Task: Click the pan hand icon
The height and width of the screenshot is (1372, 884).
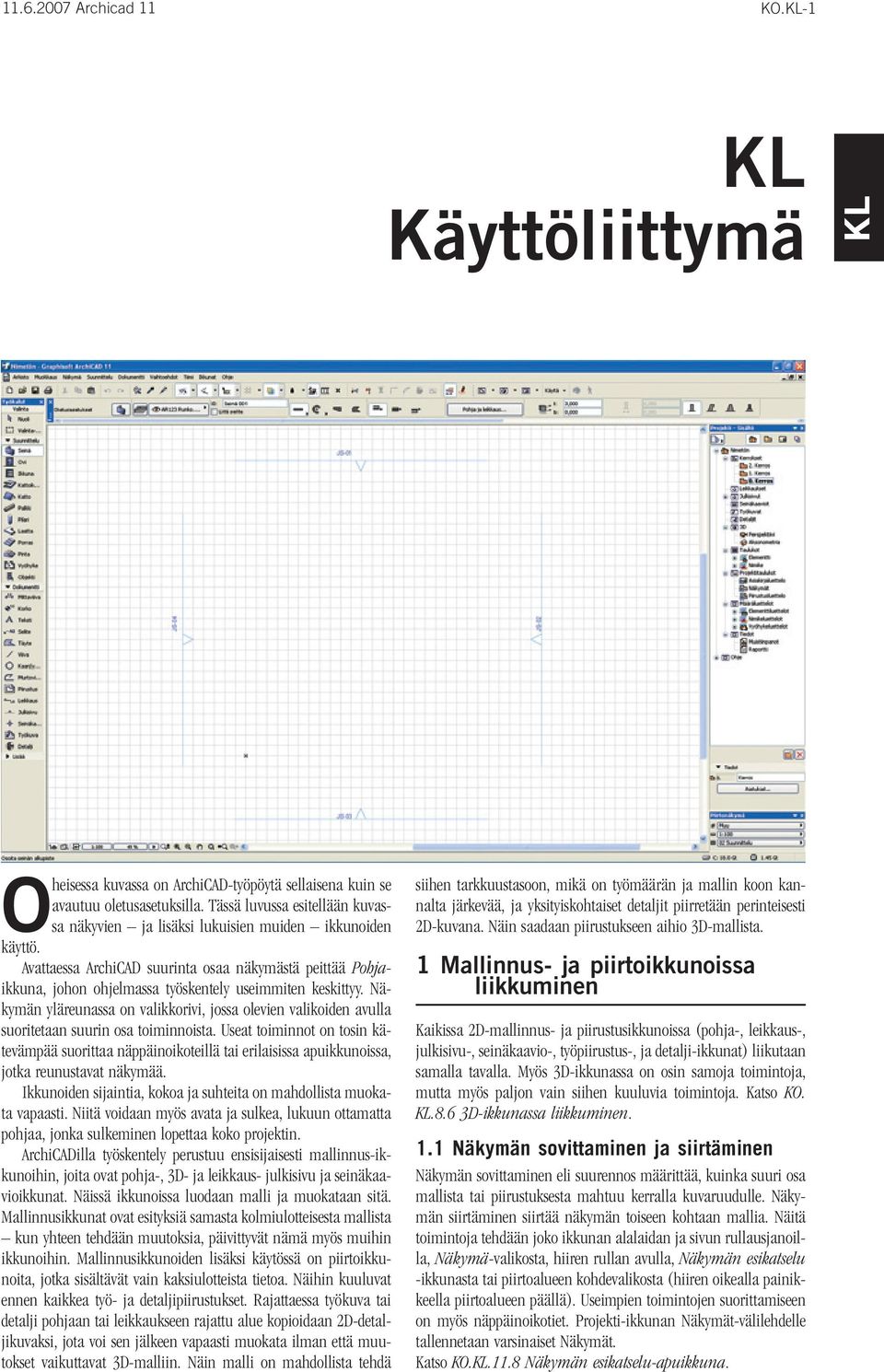Action: tap(200, 846)
